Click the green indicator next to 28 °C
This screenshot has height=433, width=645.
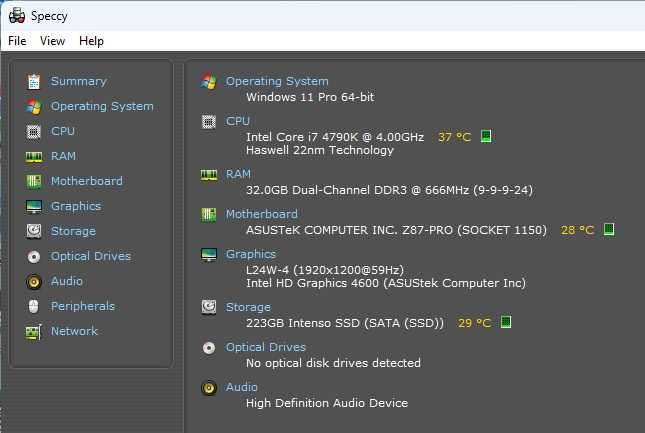point(609,229)
